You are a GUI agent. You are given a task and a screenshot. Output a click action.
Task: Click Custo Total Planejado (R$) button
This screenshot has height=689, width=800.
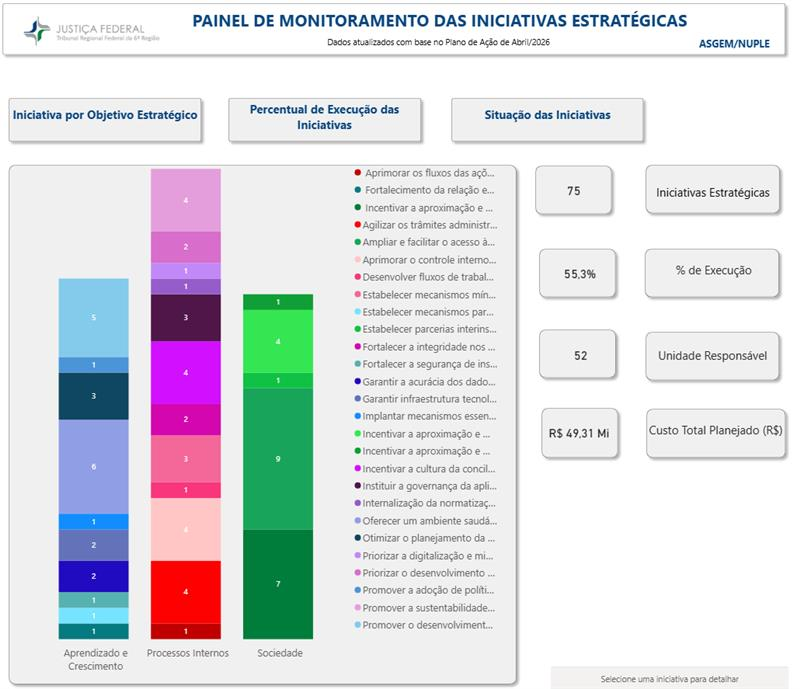[716, 433]
